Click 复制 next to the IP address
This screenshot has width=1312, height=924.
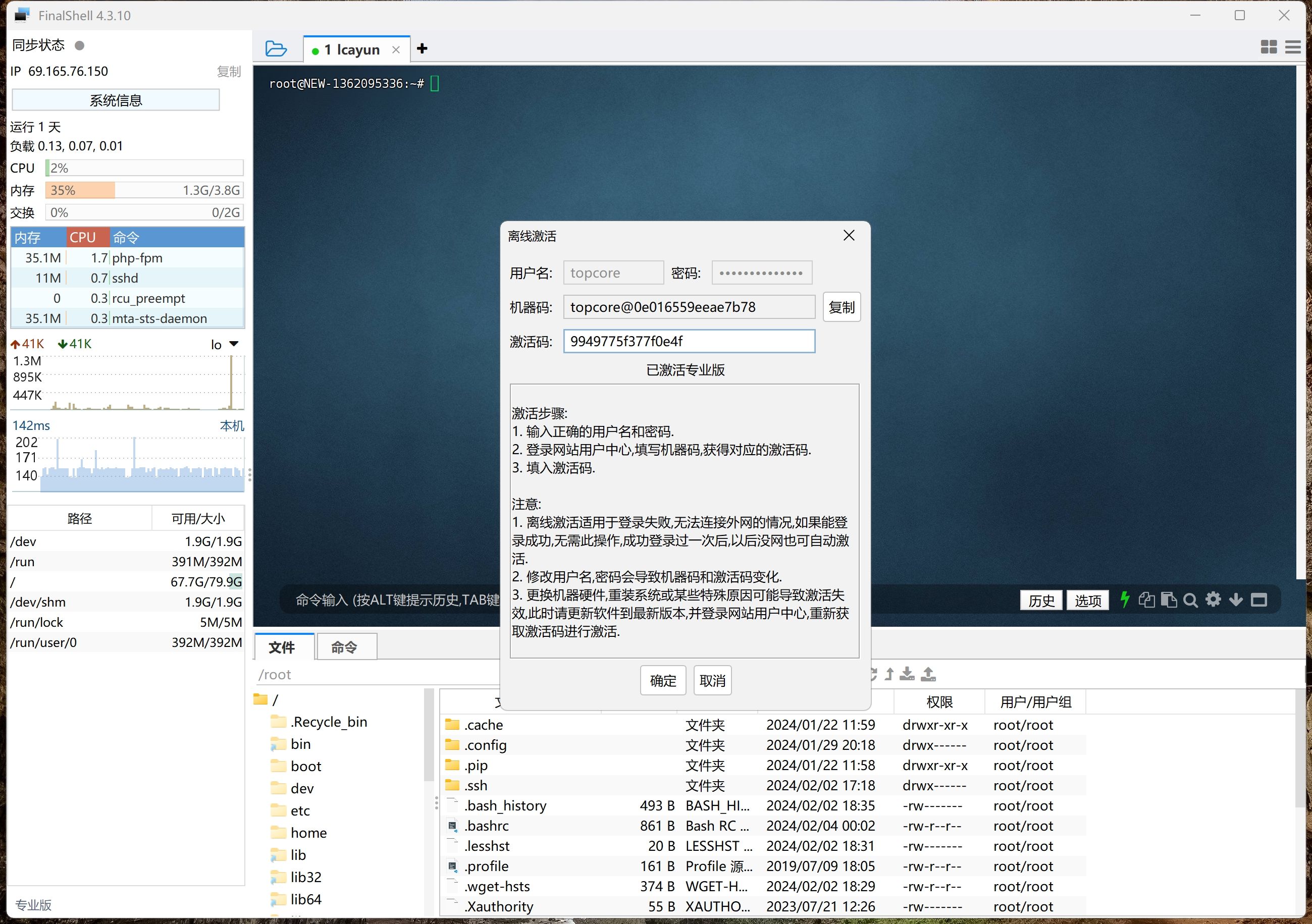[229, 71]
